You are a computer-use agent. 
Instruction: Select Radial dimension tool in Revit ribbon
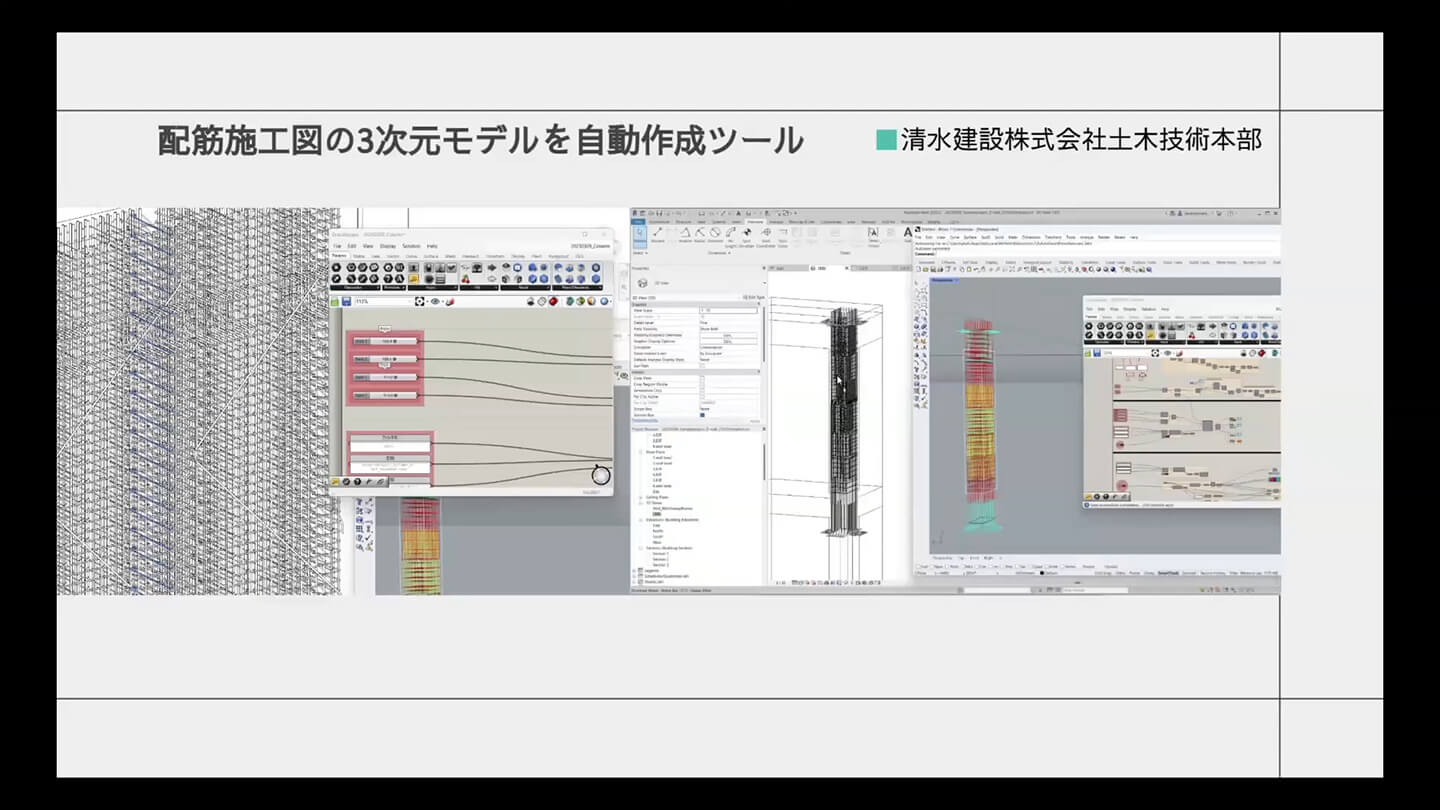pos(700,234)
